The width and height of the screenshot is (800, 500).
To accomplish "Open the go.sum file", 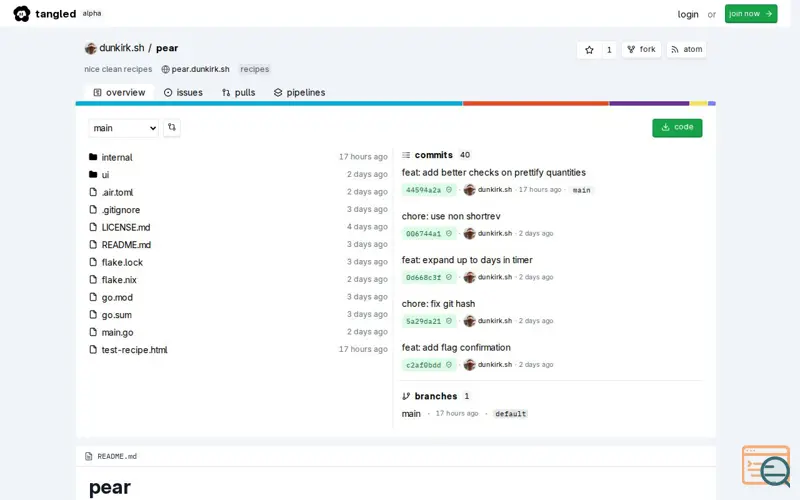I will coord(116,315).
